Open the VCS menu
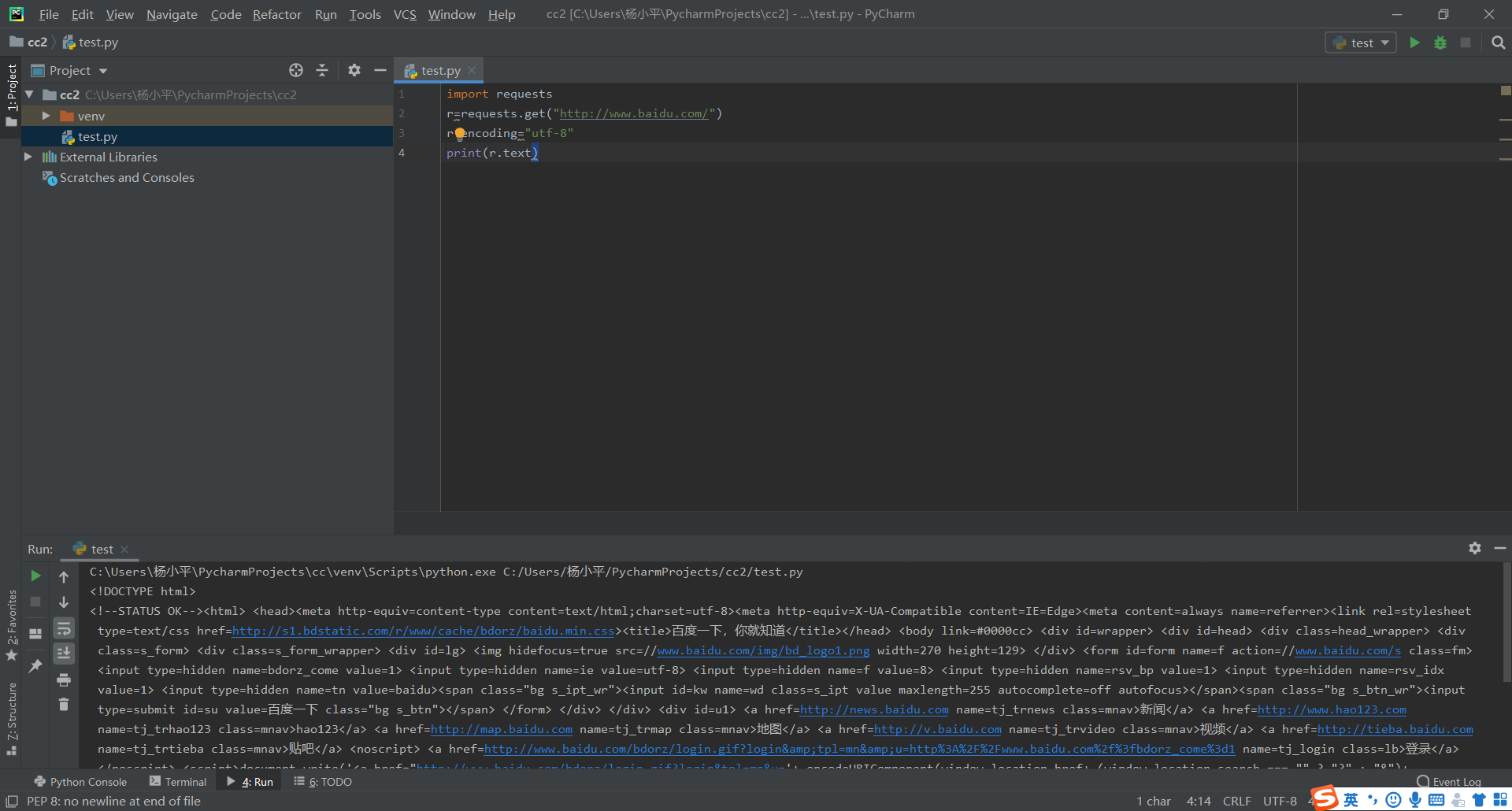 tap(405, 14)
